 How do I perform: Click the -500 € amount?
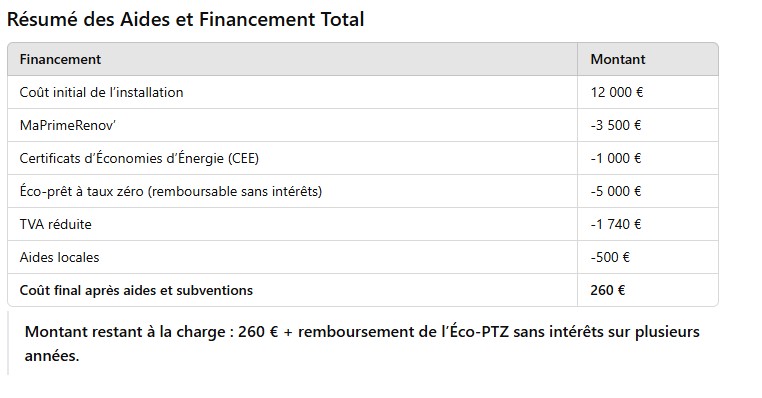click(x=610, y=258)
